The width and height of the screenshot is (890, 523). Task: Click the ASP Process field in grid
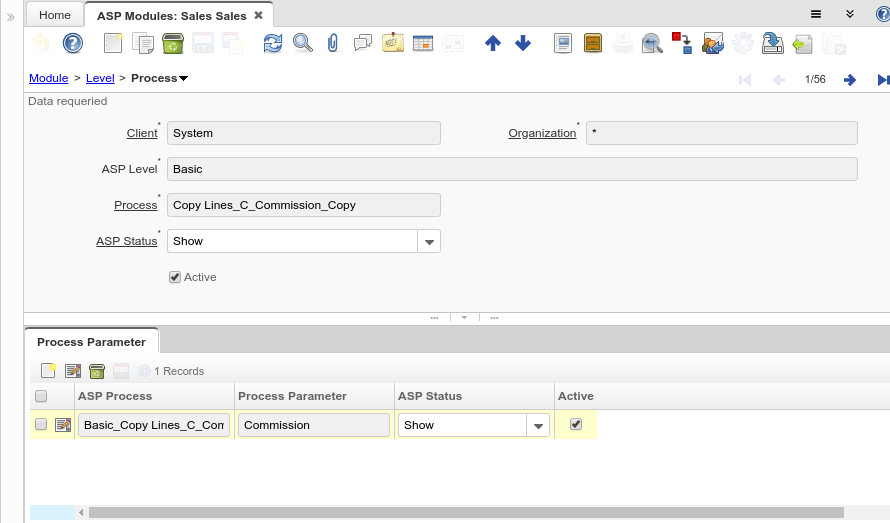coord(154,425)
